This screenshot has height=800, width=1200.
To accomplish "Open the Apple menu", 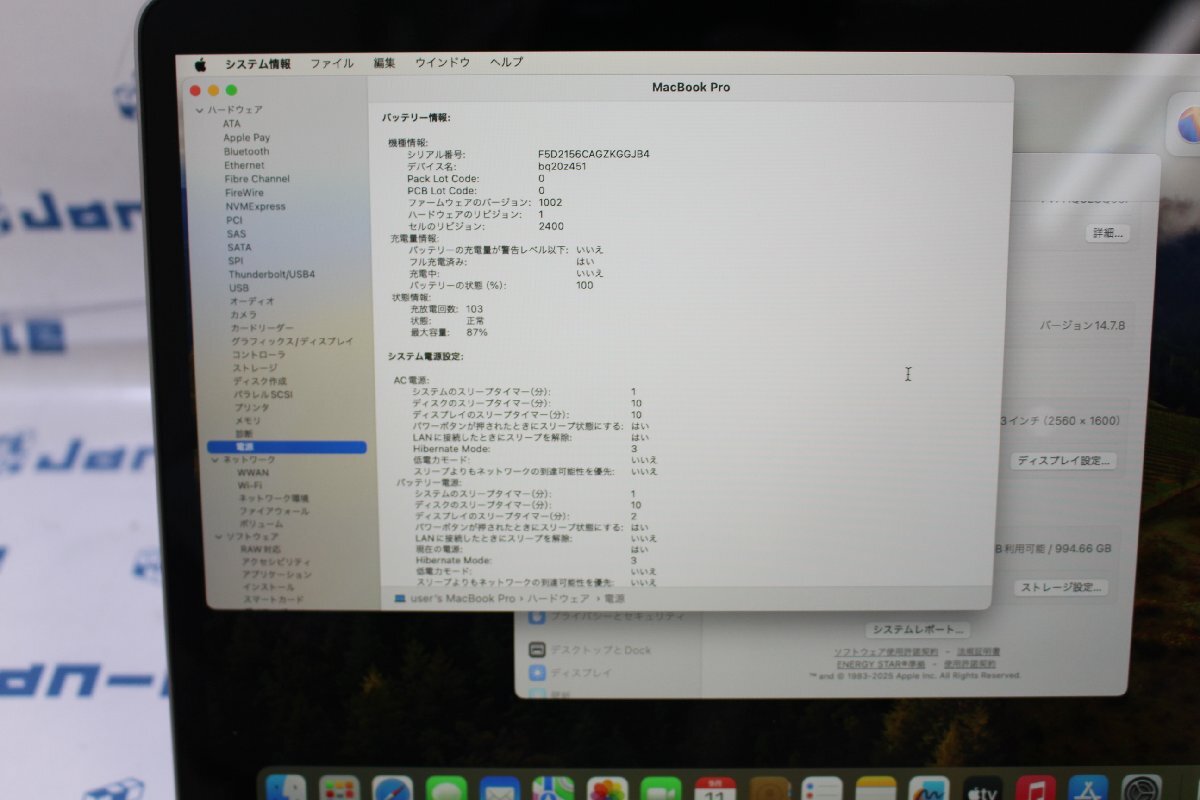I will [200, 65].
